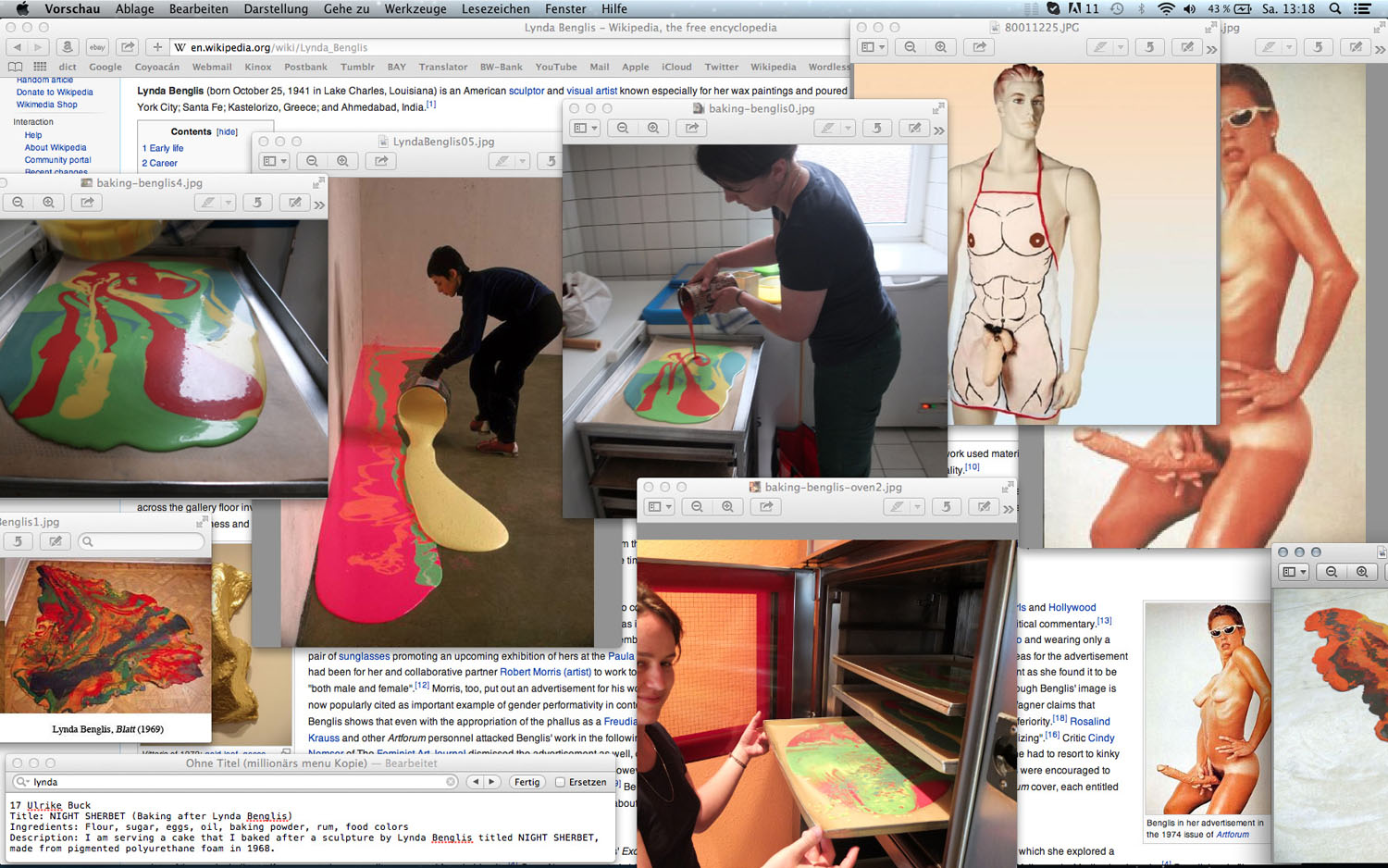Zoom out in baking-benglis0.jpg window
The width and height of the screenshot is (1388, 868).
tap(623, 129)
